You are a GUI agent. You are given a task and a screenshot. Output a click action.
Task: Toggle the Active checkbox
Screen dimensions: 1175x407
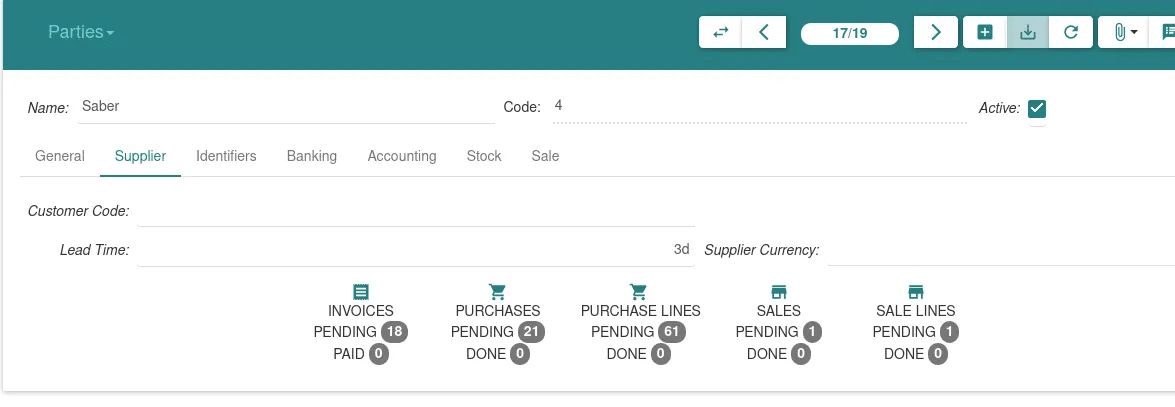1036,109
